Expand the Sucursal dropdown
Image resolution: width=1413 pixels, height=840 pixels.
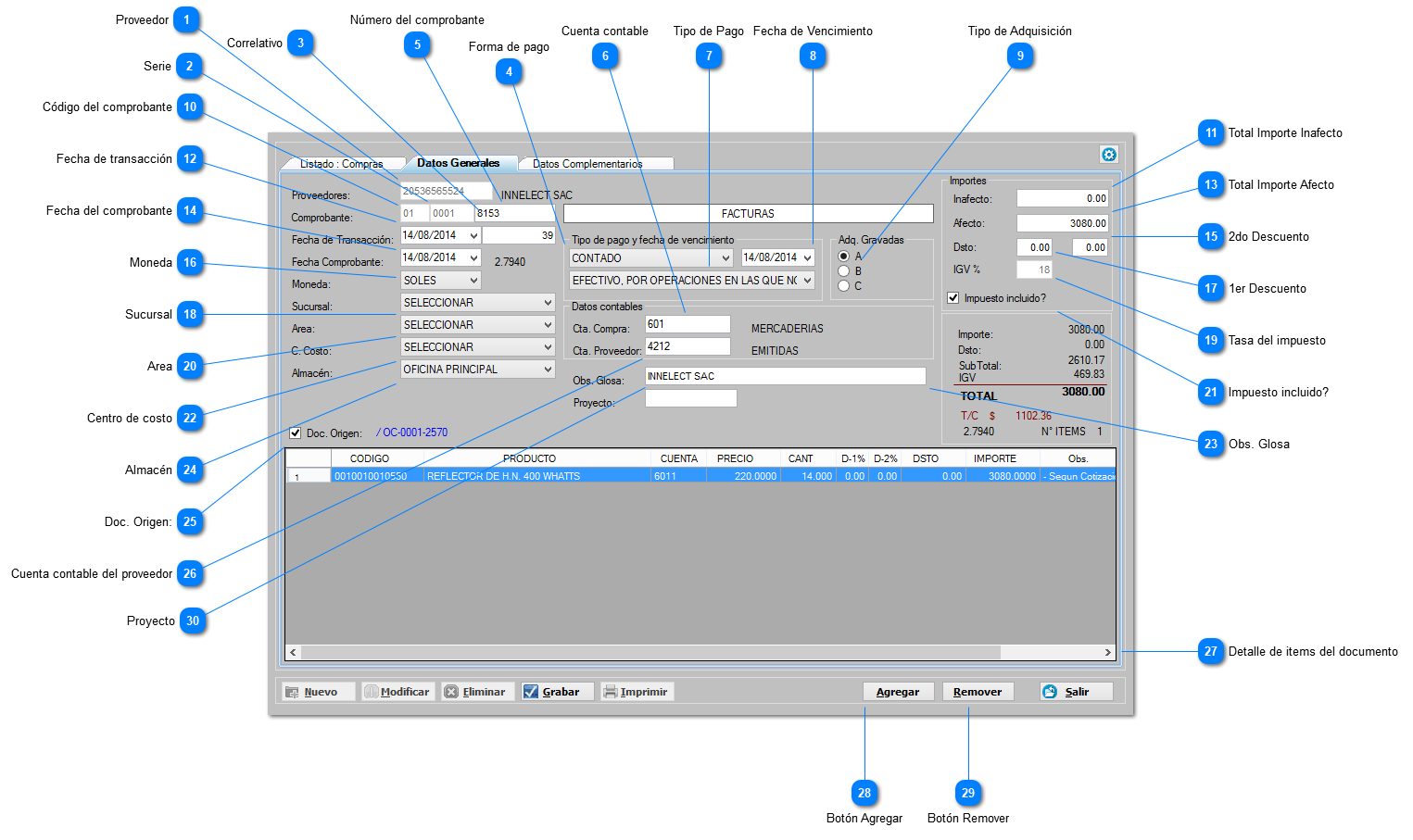(x=548, y=303)
